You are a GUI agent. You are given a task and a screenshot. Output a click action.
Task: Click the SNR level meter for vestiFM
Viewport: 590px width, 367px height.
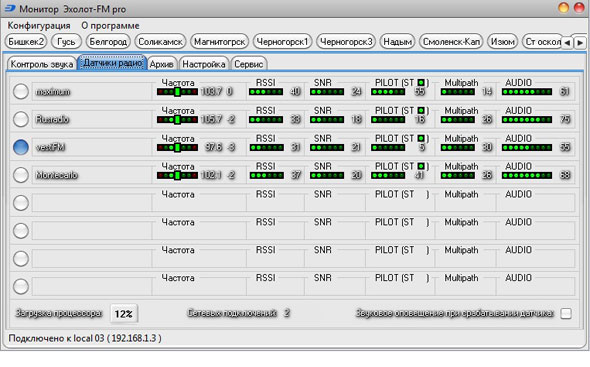coord(327,148)
